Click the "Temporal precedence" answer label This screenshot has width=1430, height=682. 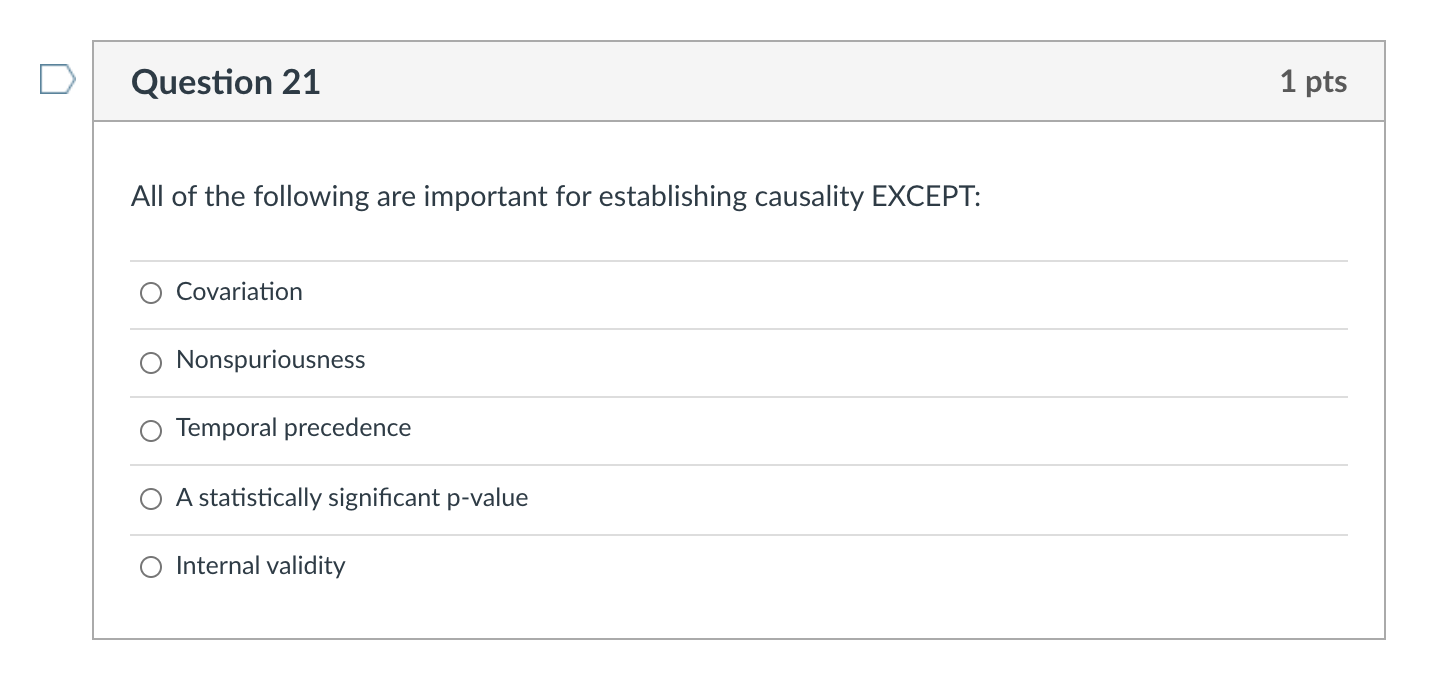tap(293, 428)
